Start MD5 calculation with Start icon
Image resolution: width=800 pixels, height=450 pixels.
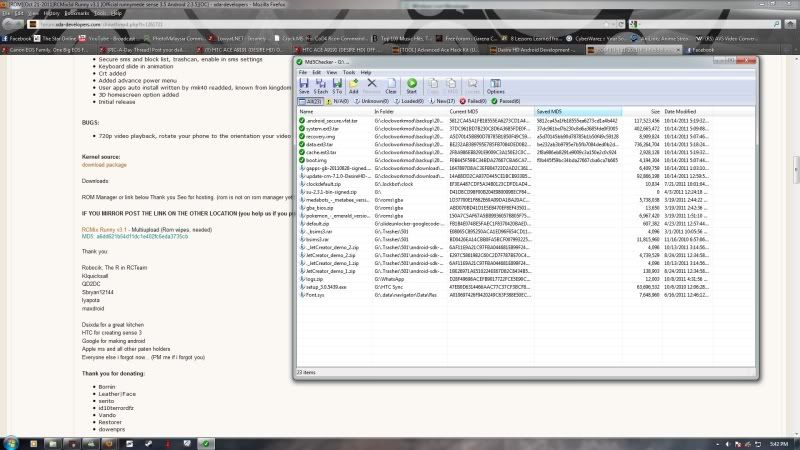click(x=413, y=87)
